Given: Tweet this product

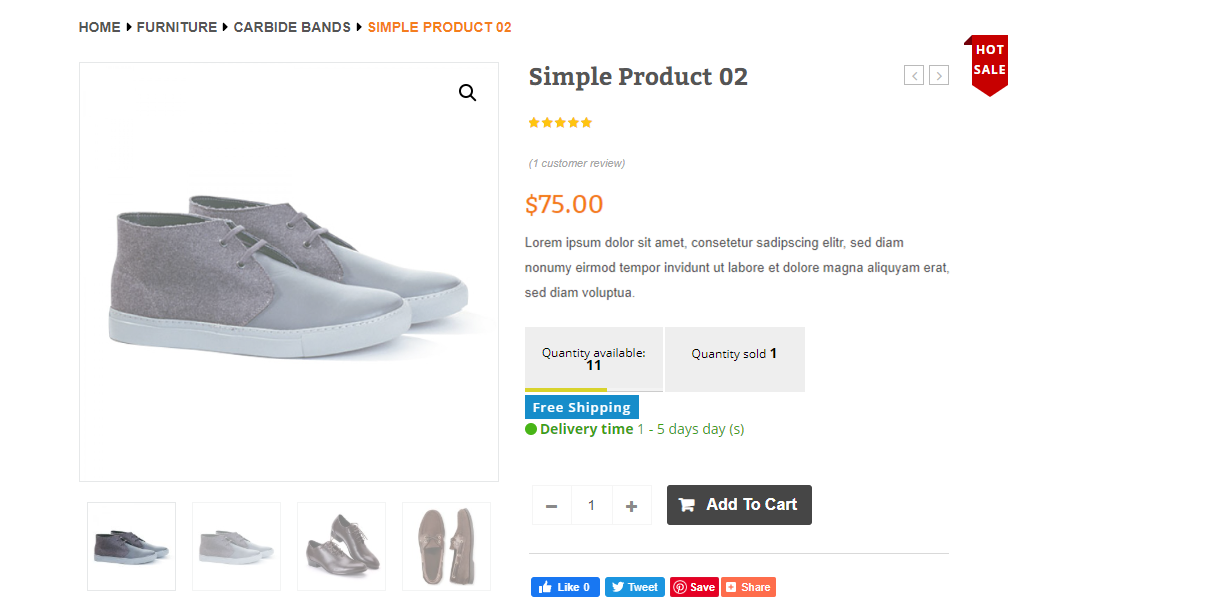Looking at the screenshot, I should 634,587.
